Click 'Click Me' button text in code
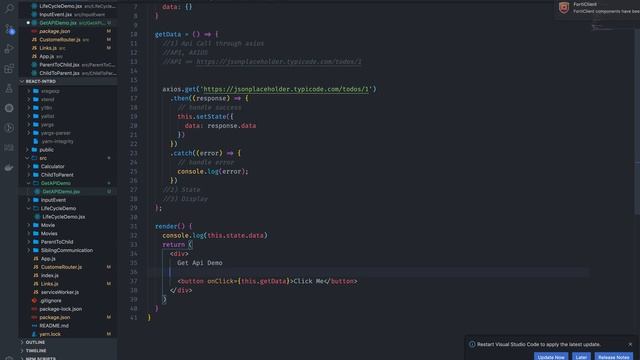 pos(309,281)
